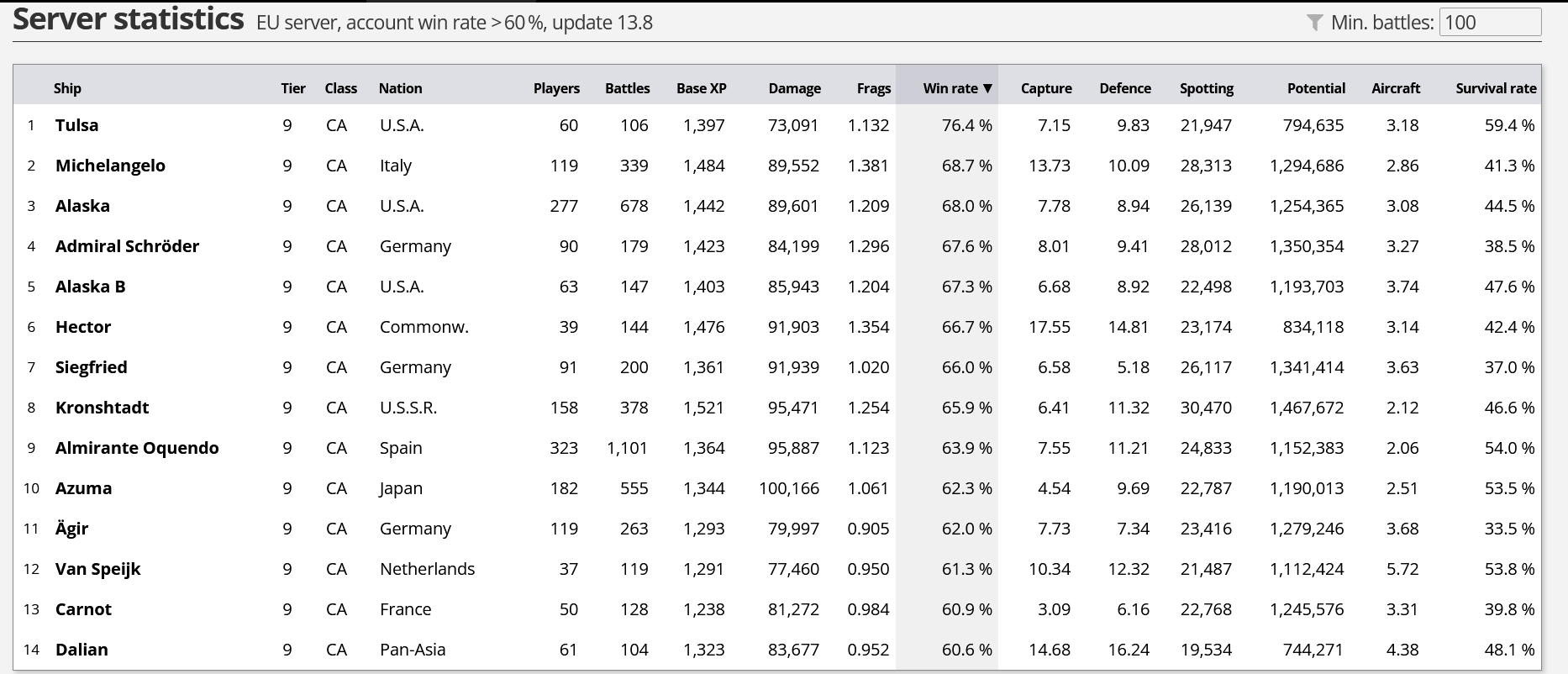Select Alaska players count 277
Screen dimensions: 1568x674
[564, 206]
